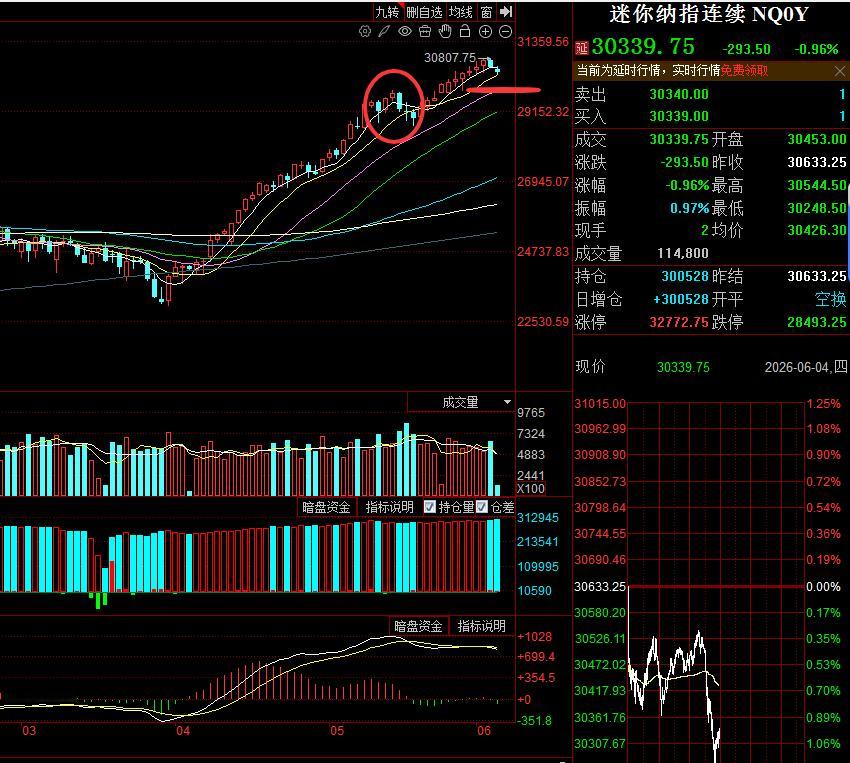Screen dimensions: 850x763
Task: Select the hand pan tool
Action: tap(445, 31)
